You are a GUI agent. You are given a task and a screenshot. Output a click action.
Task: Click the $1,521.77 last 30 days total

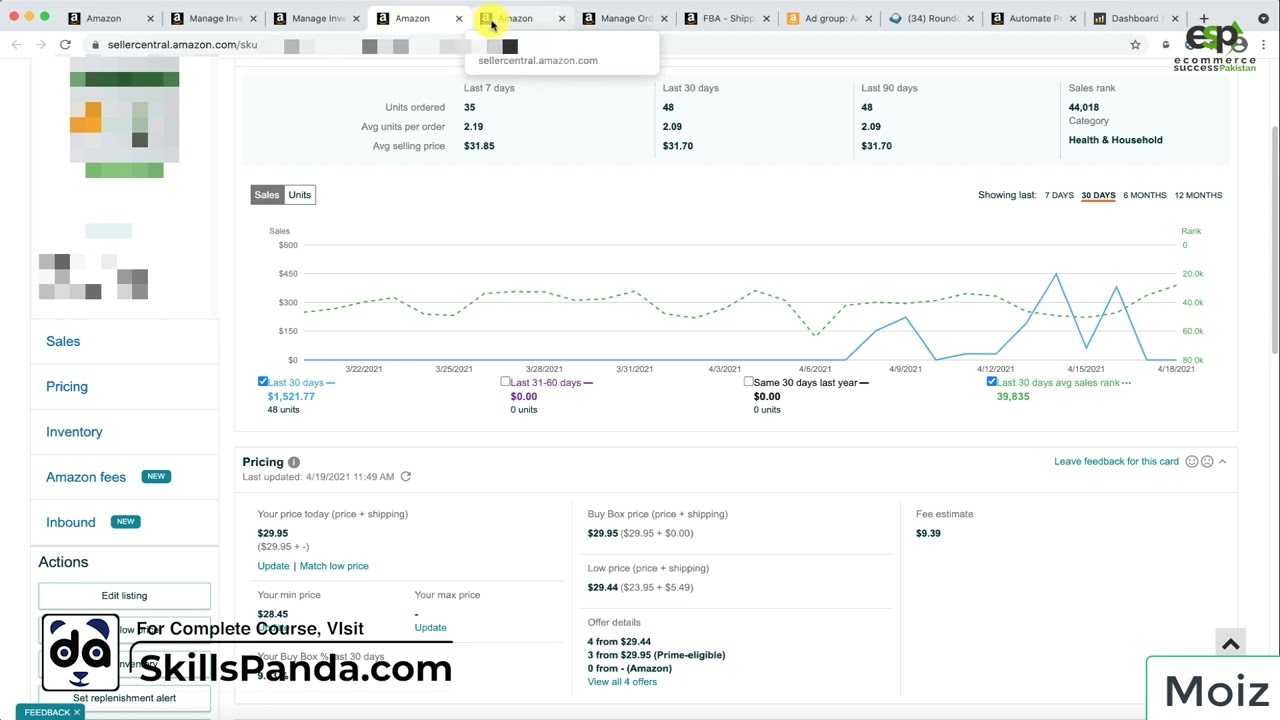[291, 396]
